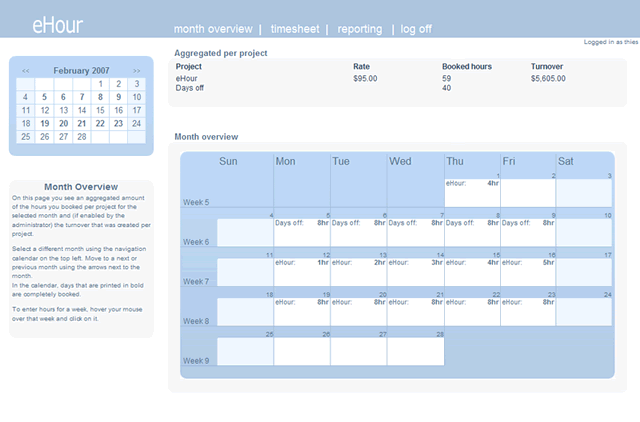Open the month overview menu item
Viewport: 640px width, 422px height.
tap(212, 29)
